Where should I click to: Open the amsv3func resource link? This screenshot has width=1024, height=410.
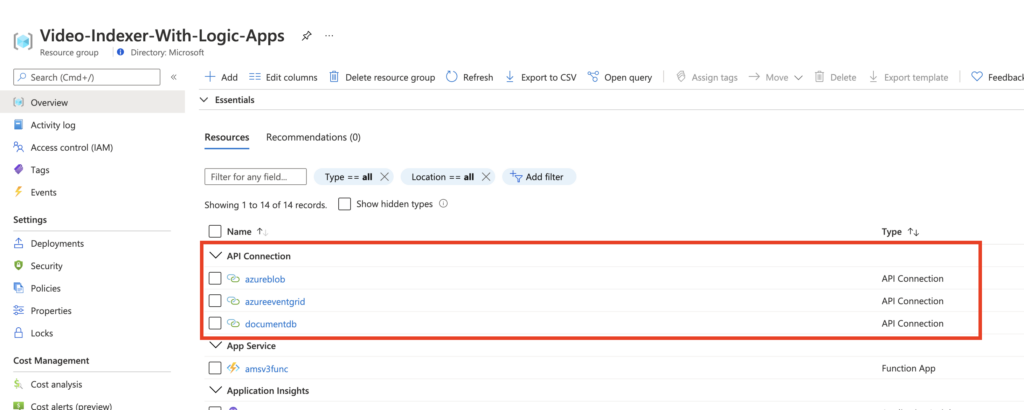coord(266,368)
